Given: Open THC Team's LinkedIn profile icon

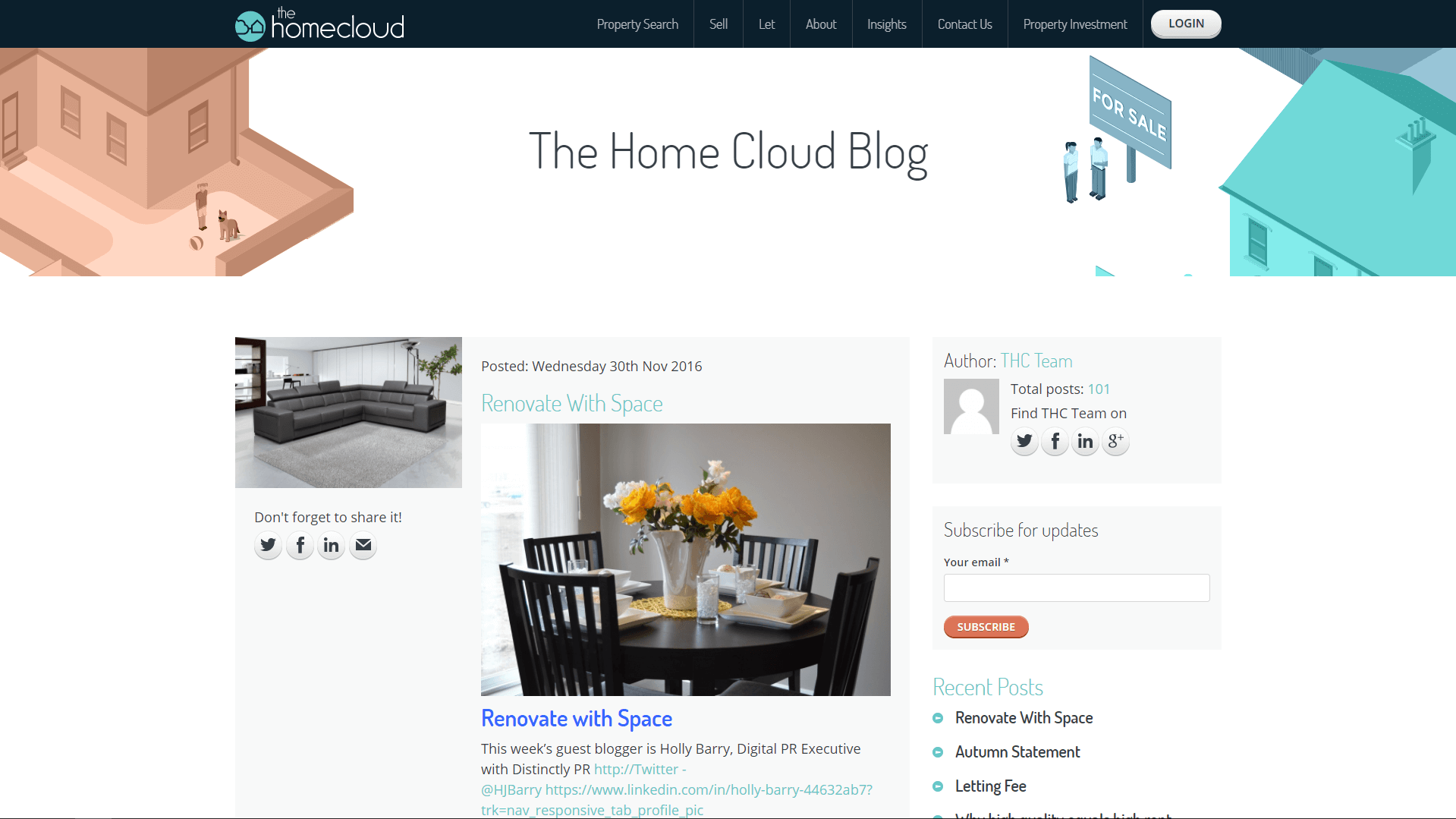Looking at the screenshot, I should (x=1085, y=441).
